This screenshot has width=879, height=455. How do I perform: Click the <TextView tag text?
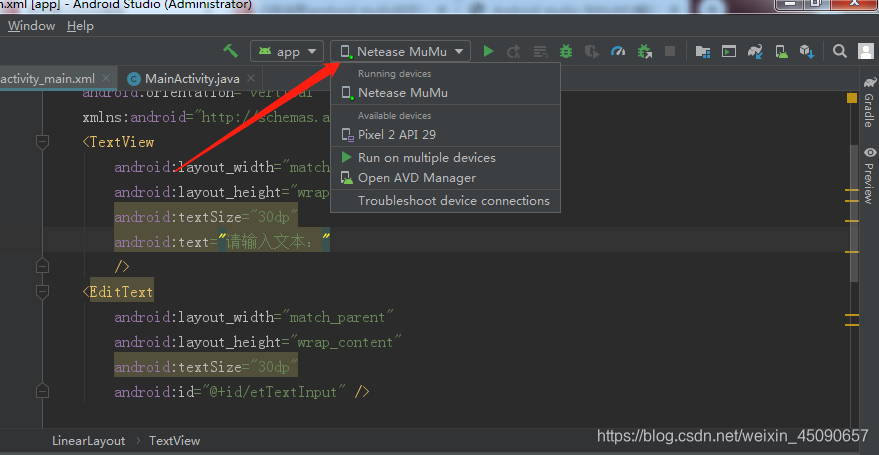click(118, 142)
